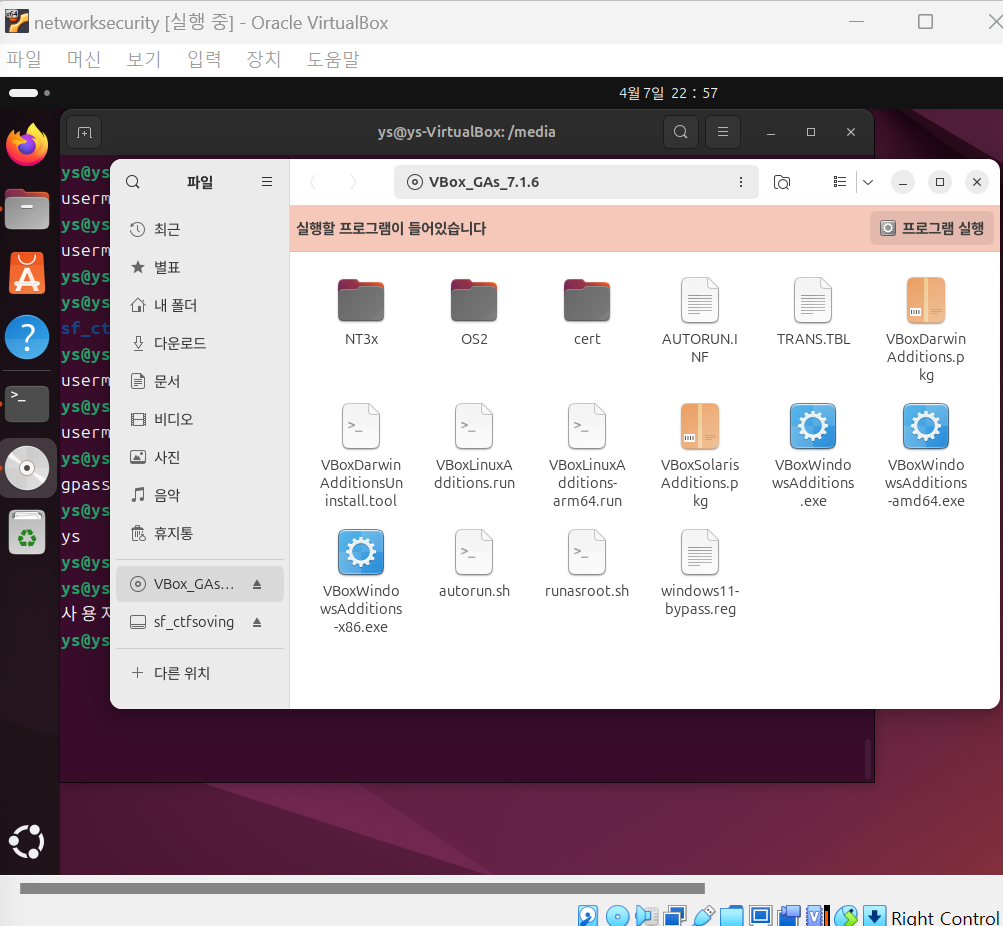Open VirtualBox 장치 menu
The height and width of the screenshot is (926, 1003).
click(x=264, y=59)
